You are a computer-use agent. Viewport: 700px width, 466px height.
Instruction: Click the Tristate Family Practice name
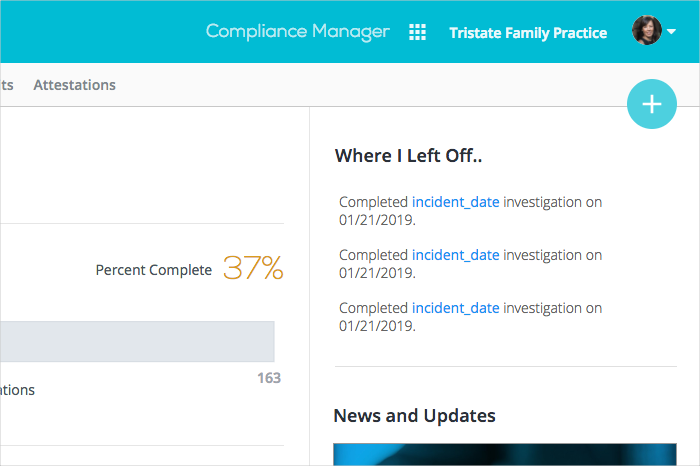click(x=528, y=33)
